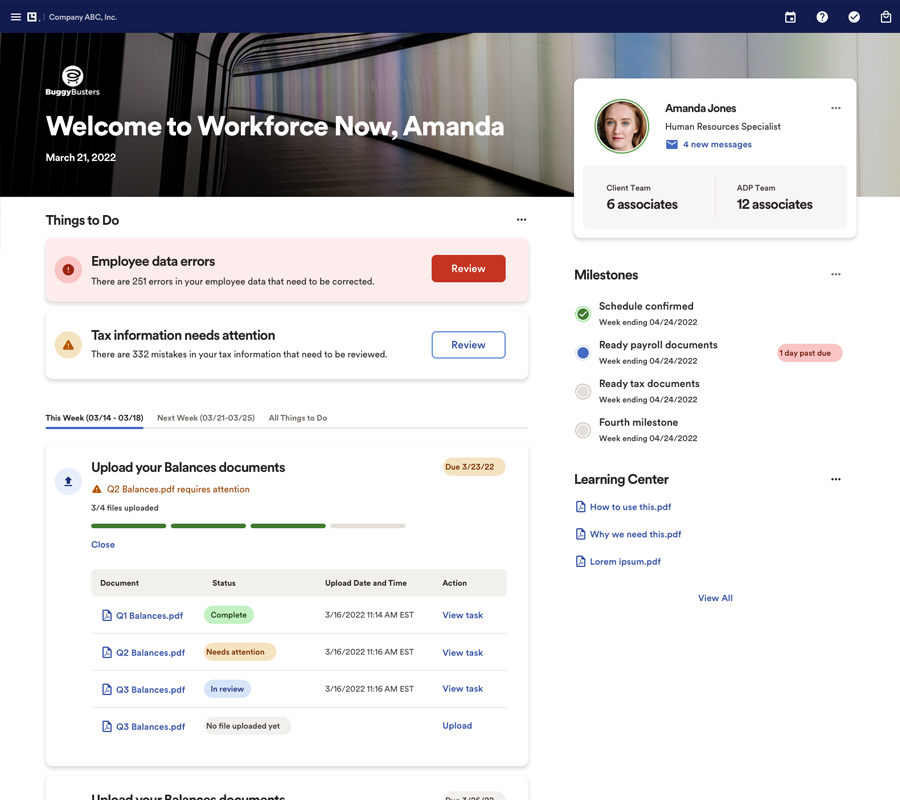Click the Ready payroll documents milestone circle
This screenshot has width=900, height=800.
click(x=583, y=352)
